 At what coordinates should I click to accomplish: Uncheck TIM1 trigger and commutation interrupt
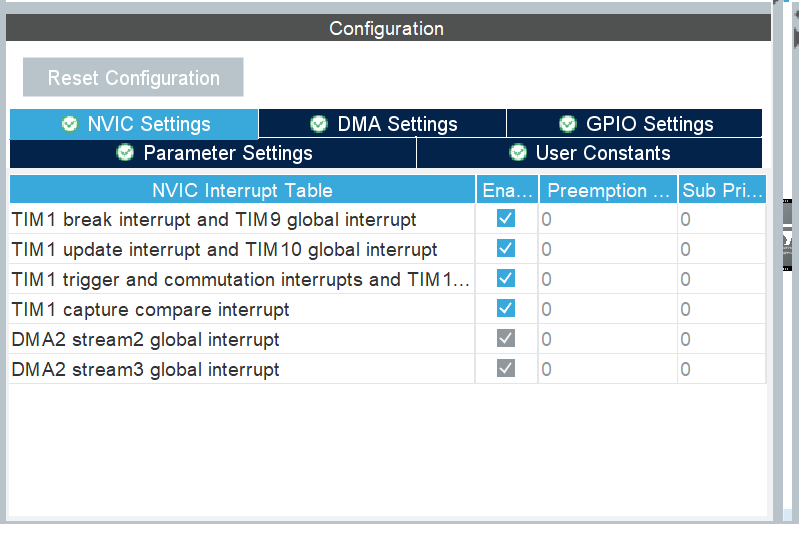506,279
